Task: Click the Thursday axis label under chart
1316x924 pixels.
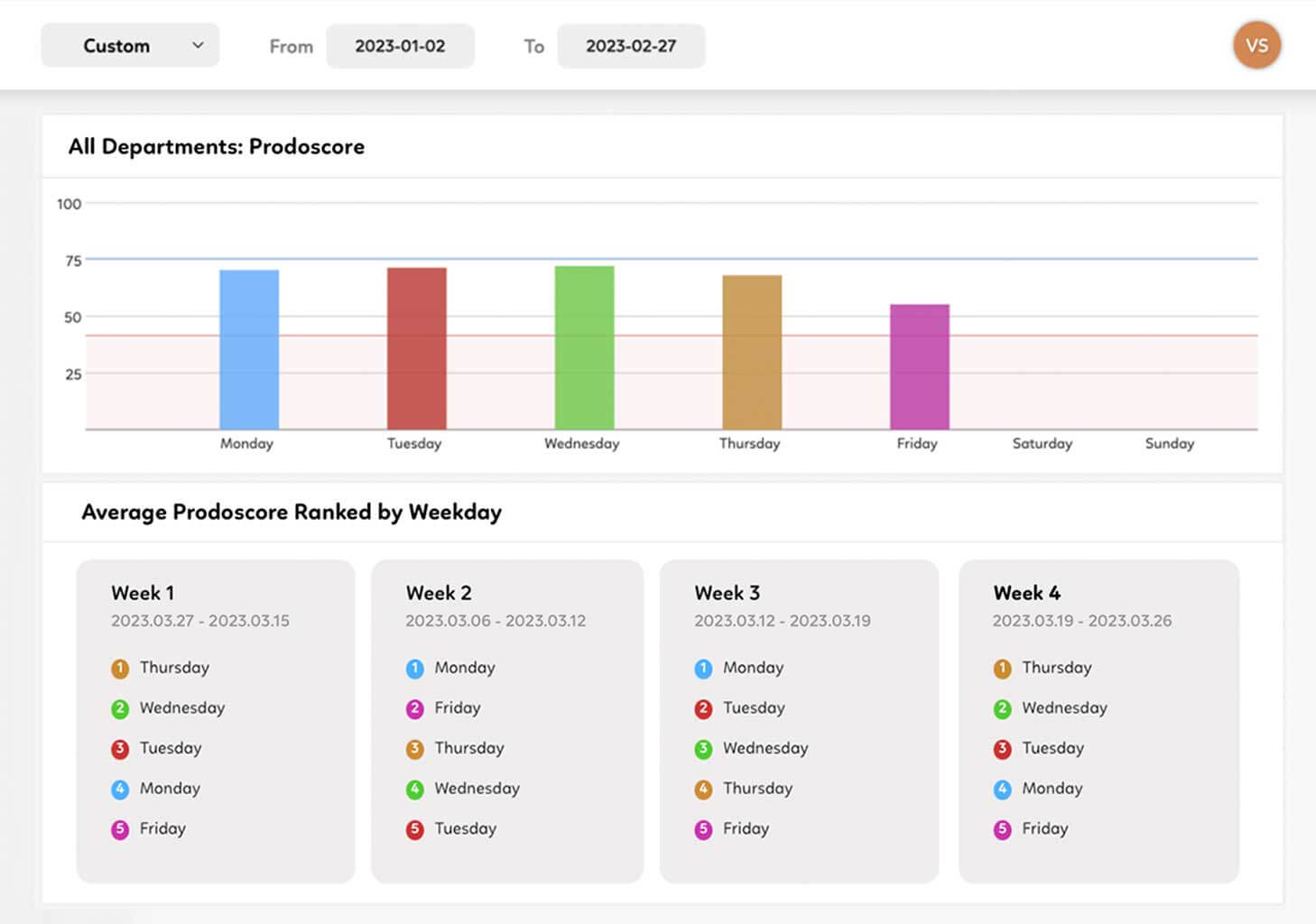Action: click(749, 443)
